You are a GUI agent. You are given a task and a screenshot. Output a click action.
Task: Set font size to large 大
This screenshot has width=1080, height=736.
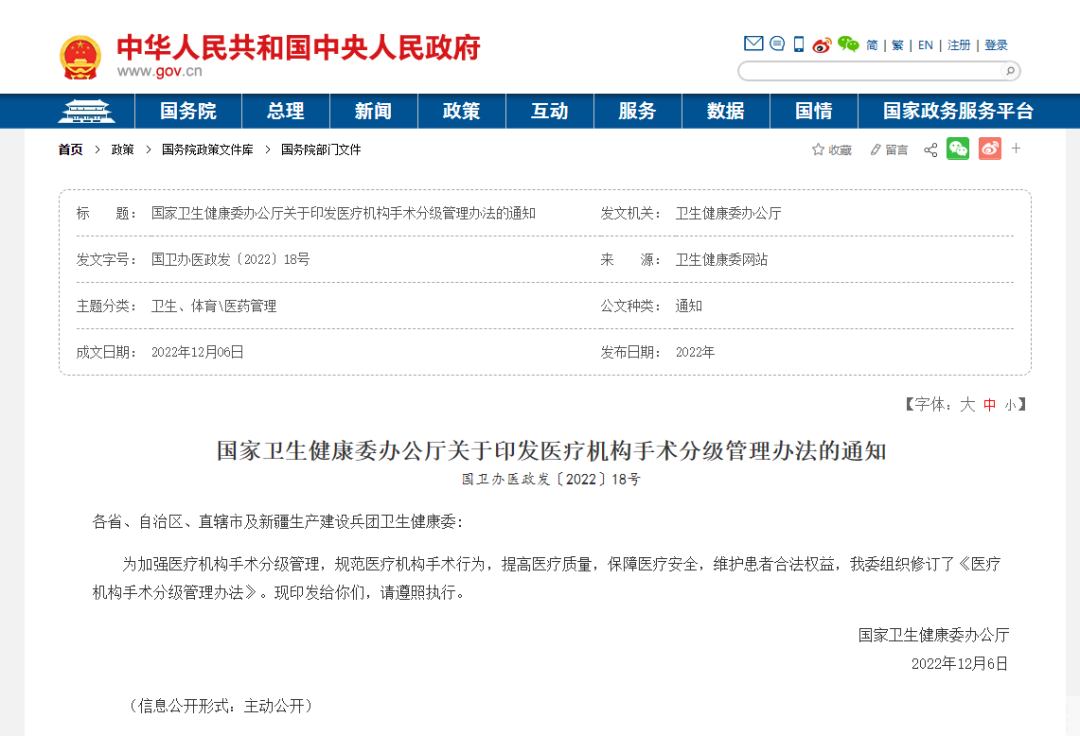click(967, 405)
